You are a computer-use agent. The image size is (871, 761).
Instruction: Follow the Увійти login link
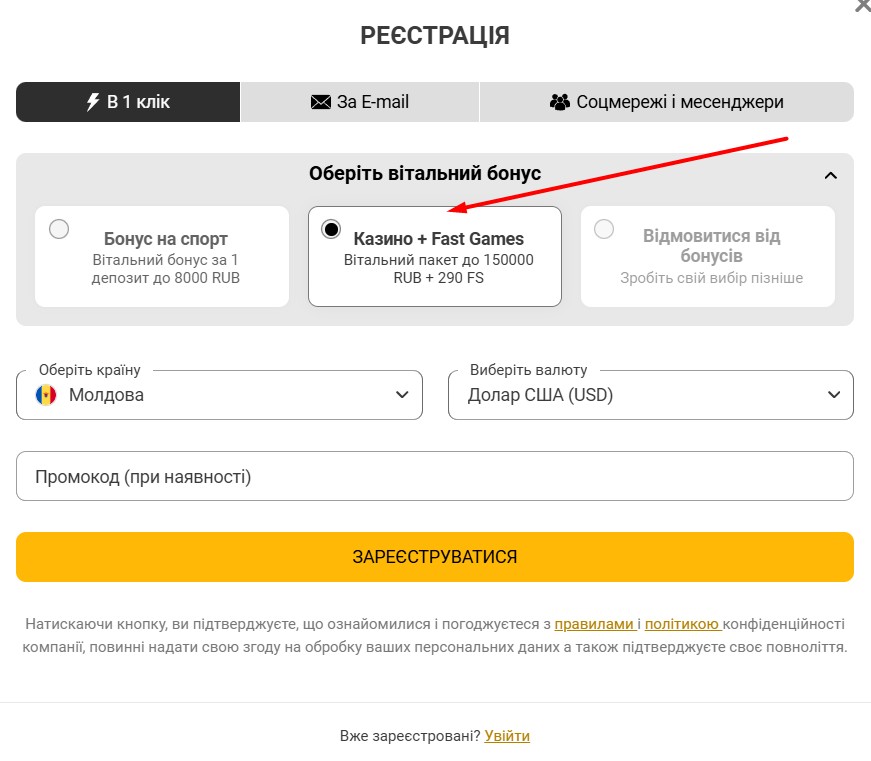point(507,736)
